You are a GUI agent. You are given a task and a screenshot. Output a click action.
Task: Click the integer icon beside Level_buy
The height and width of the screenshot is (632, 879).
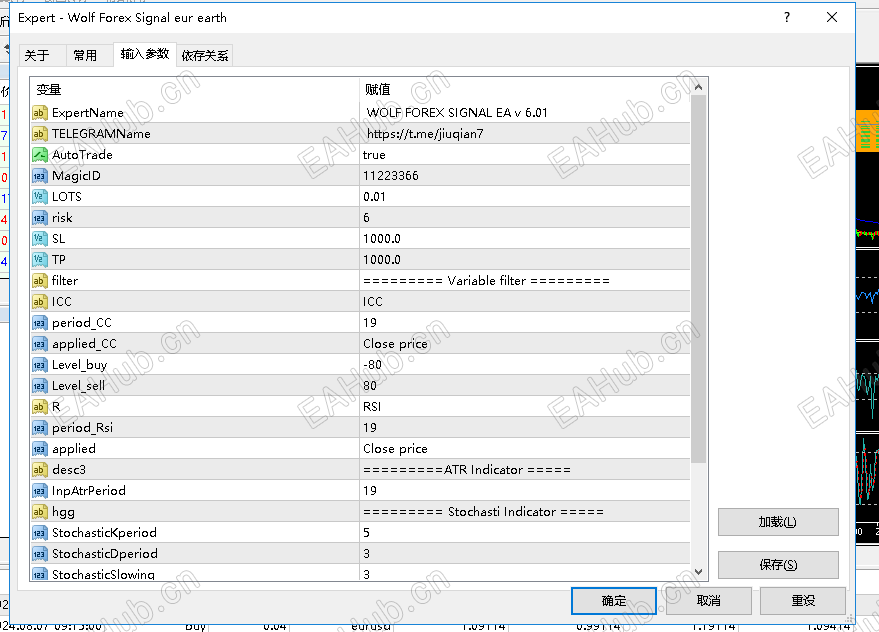(39, 365)
